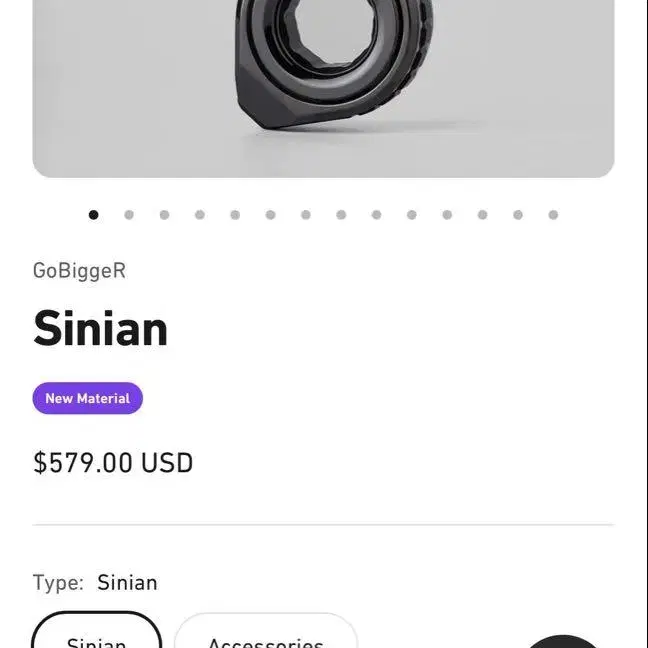The height and width of the screenshot is (648, 648).
Task: Select the ninth carousel dot
Action: 376,215
